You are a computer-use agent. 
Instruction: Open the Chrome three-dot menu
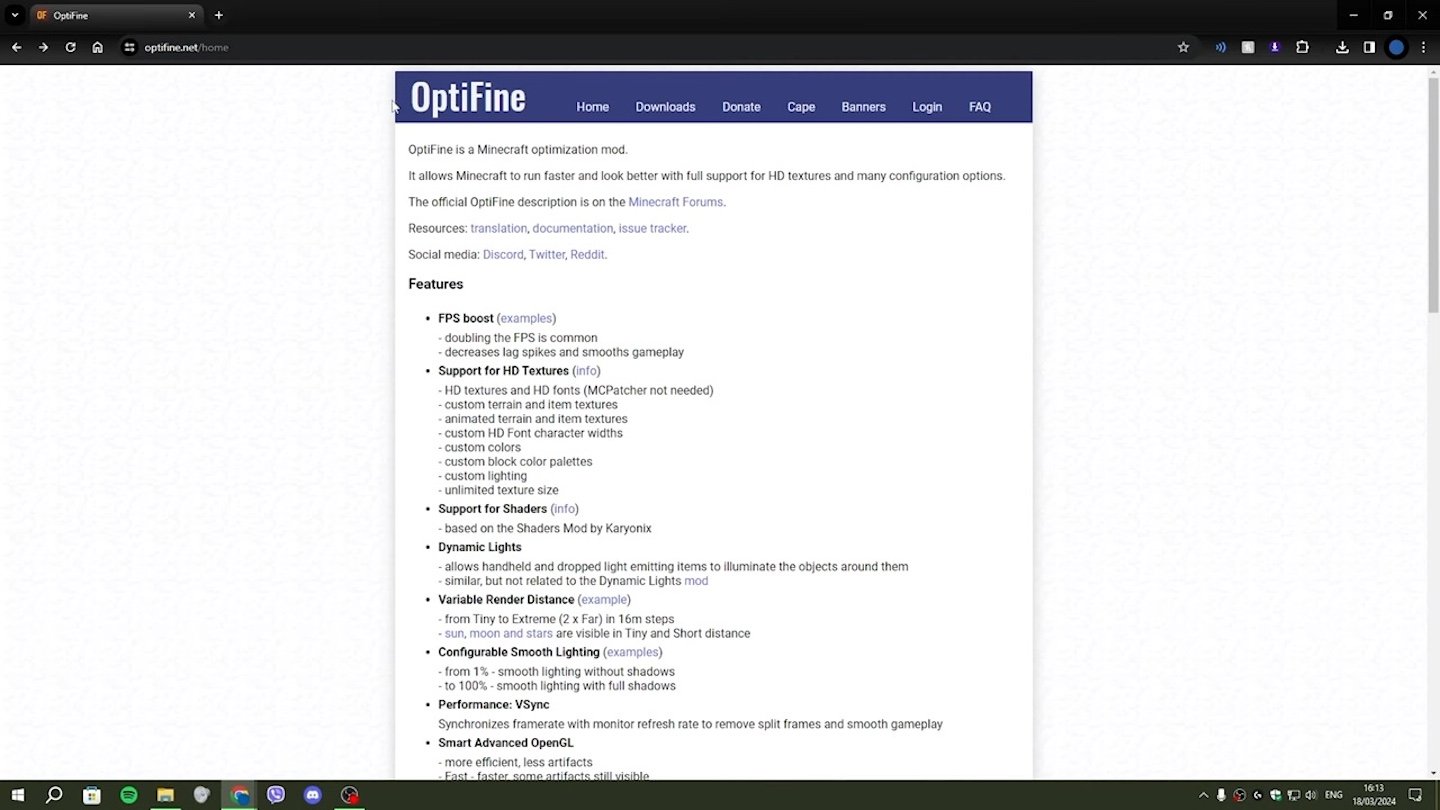point(1423,47)
